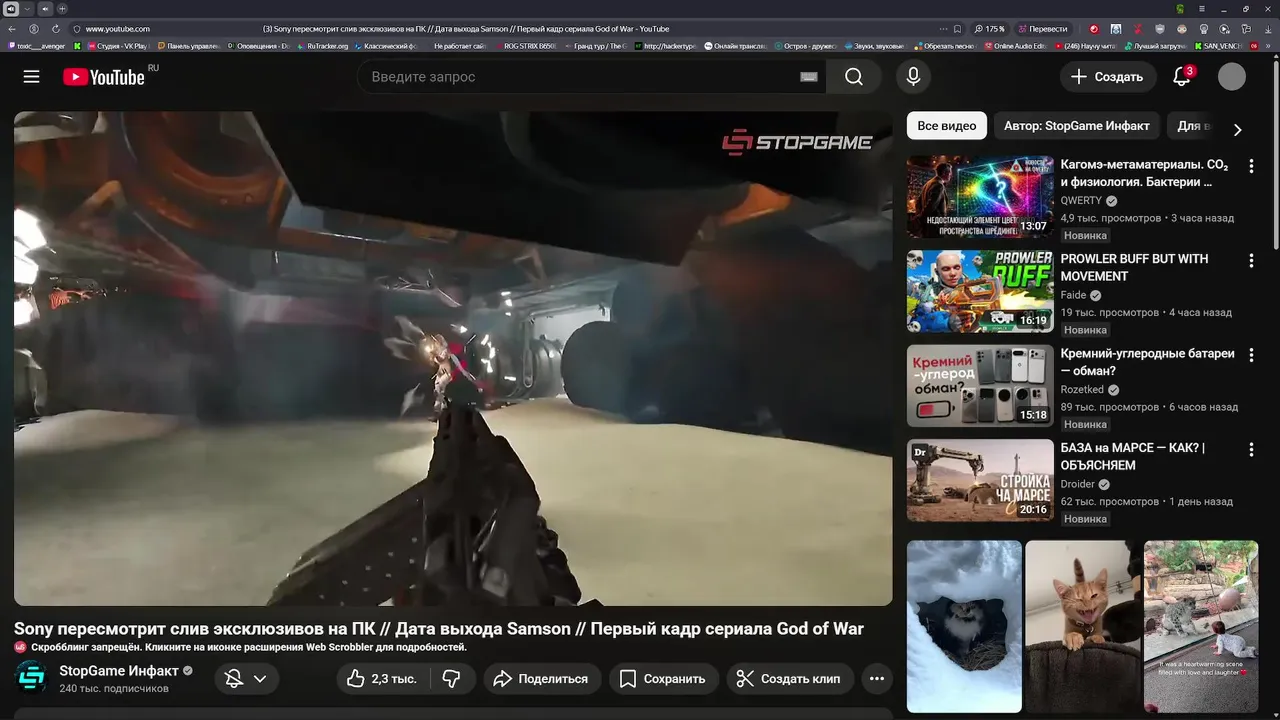Expand the subscription options chevron
This screenshot has width=1280, height=720.
[260, 678]
